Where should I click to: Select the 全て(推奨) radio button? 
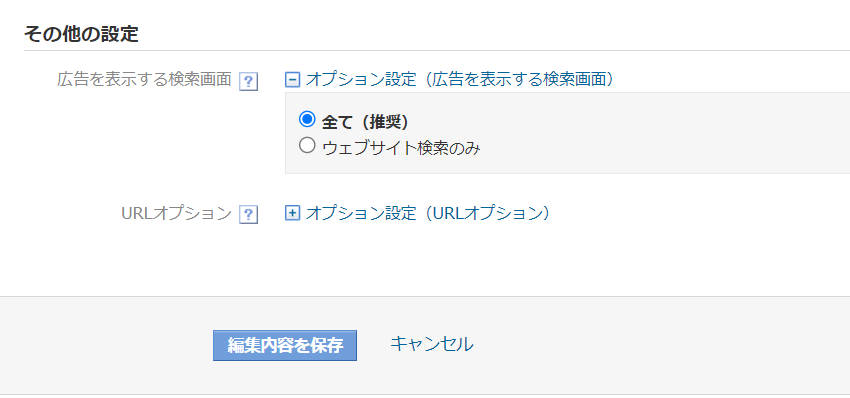307,118
